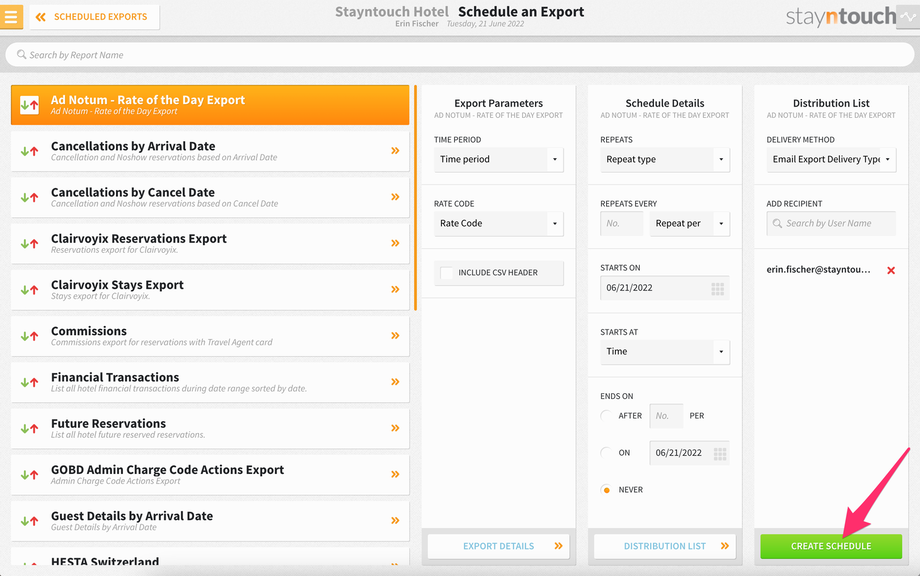Select Cancellations by Arrival Date report

point(210,151)
